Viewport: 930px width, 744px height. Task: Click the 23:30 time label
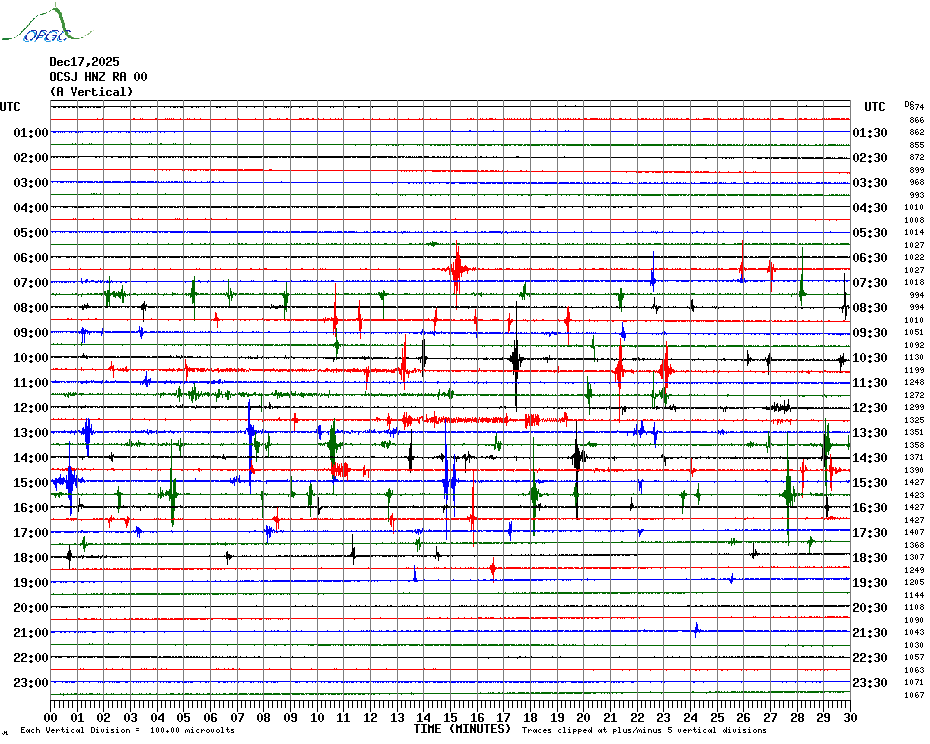870,683
